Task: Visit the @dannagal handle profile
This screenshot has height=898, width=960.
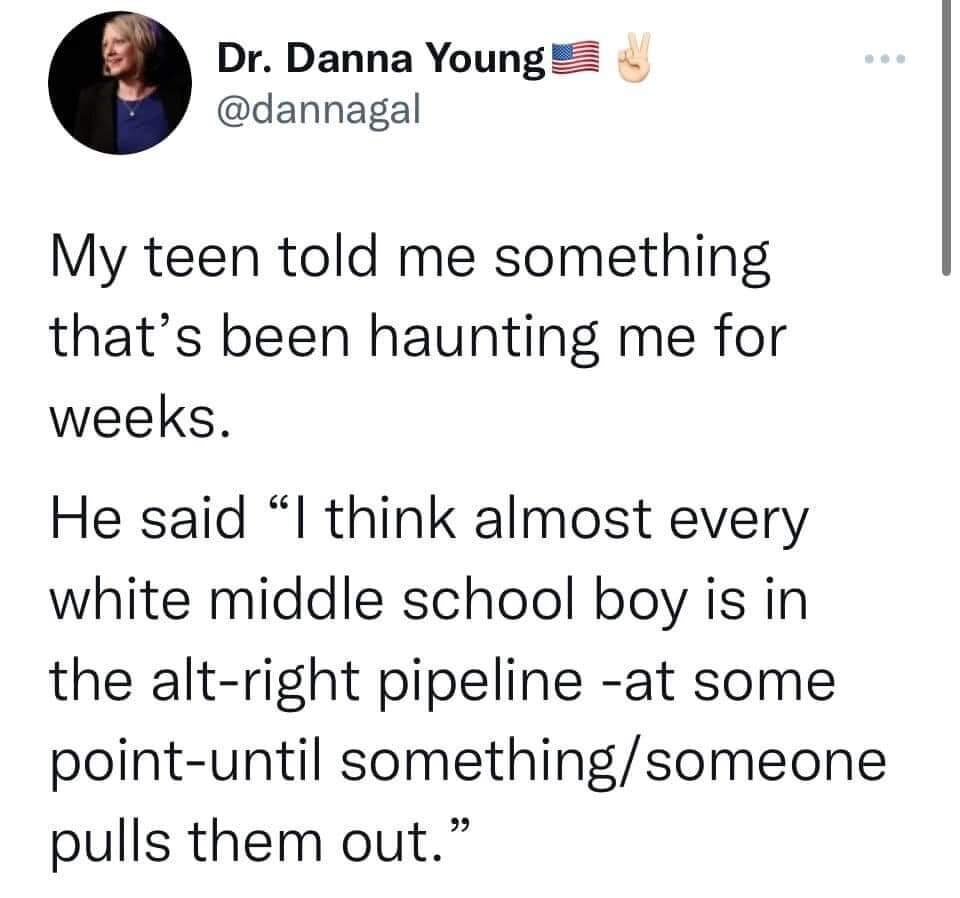Action: [x=315, y=110]
